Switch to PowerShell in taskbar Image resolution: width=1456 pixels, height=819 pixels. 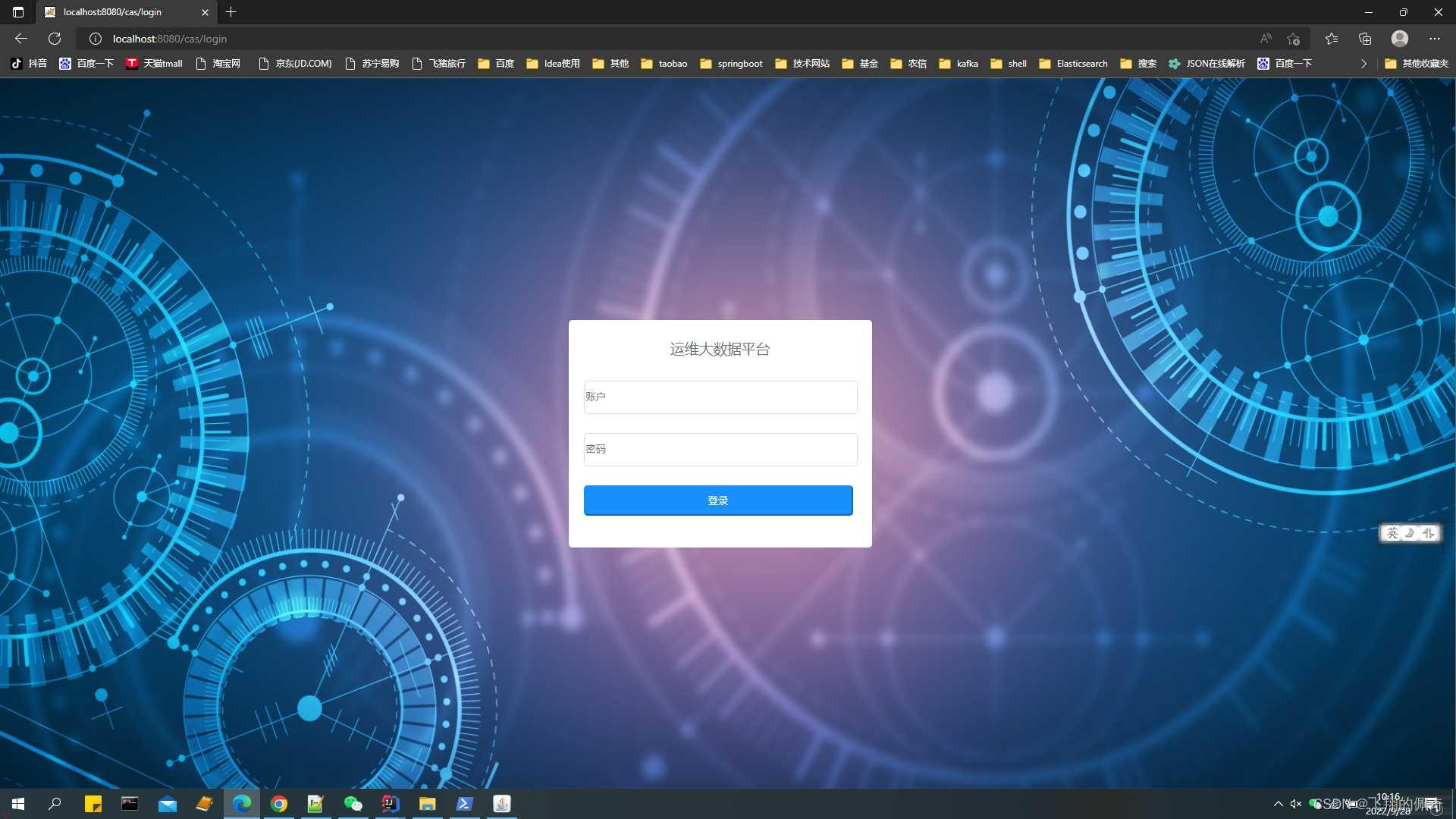[464, 804]
